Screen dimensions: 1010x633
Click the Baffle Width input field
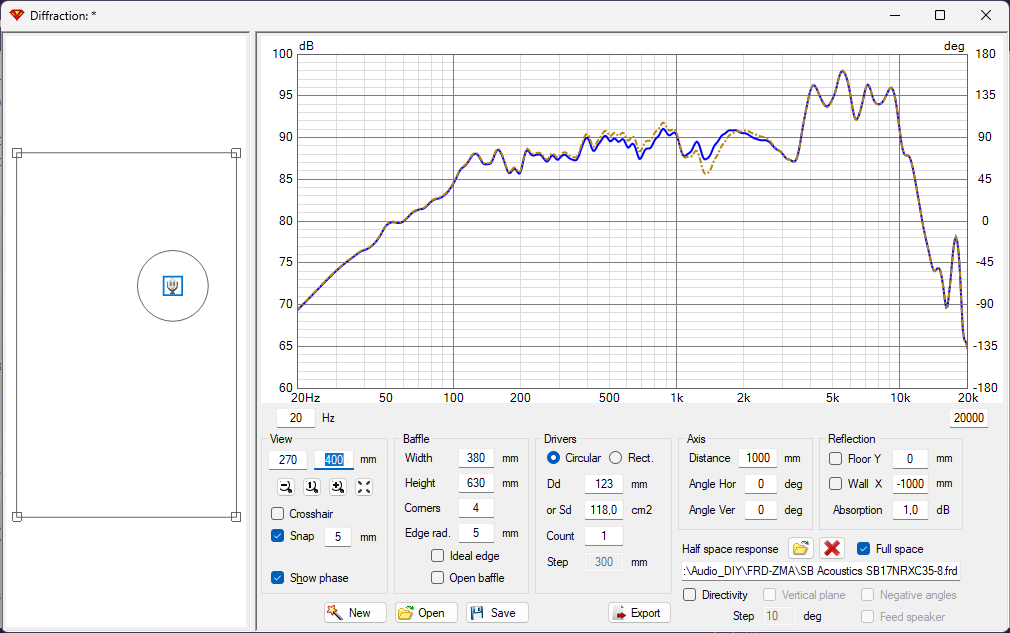click(476, 458)
